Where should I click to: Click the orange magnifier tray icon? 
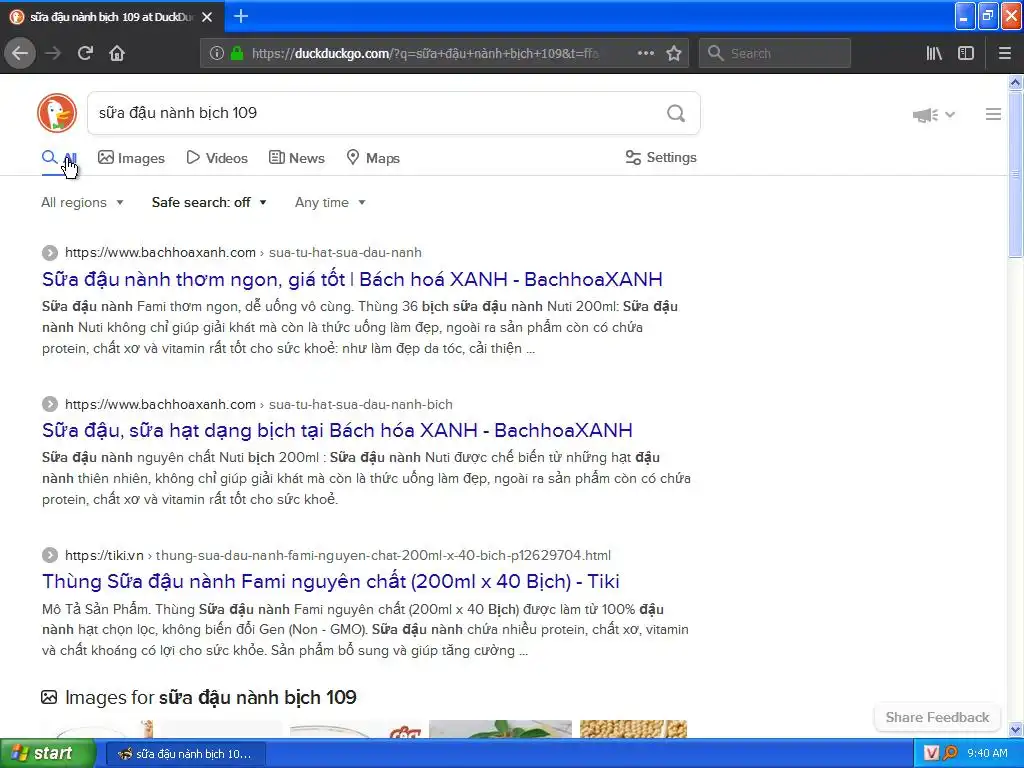[x=950, y=754]
